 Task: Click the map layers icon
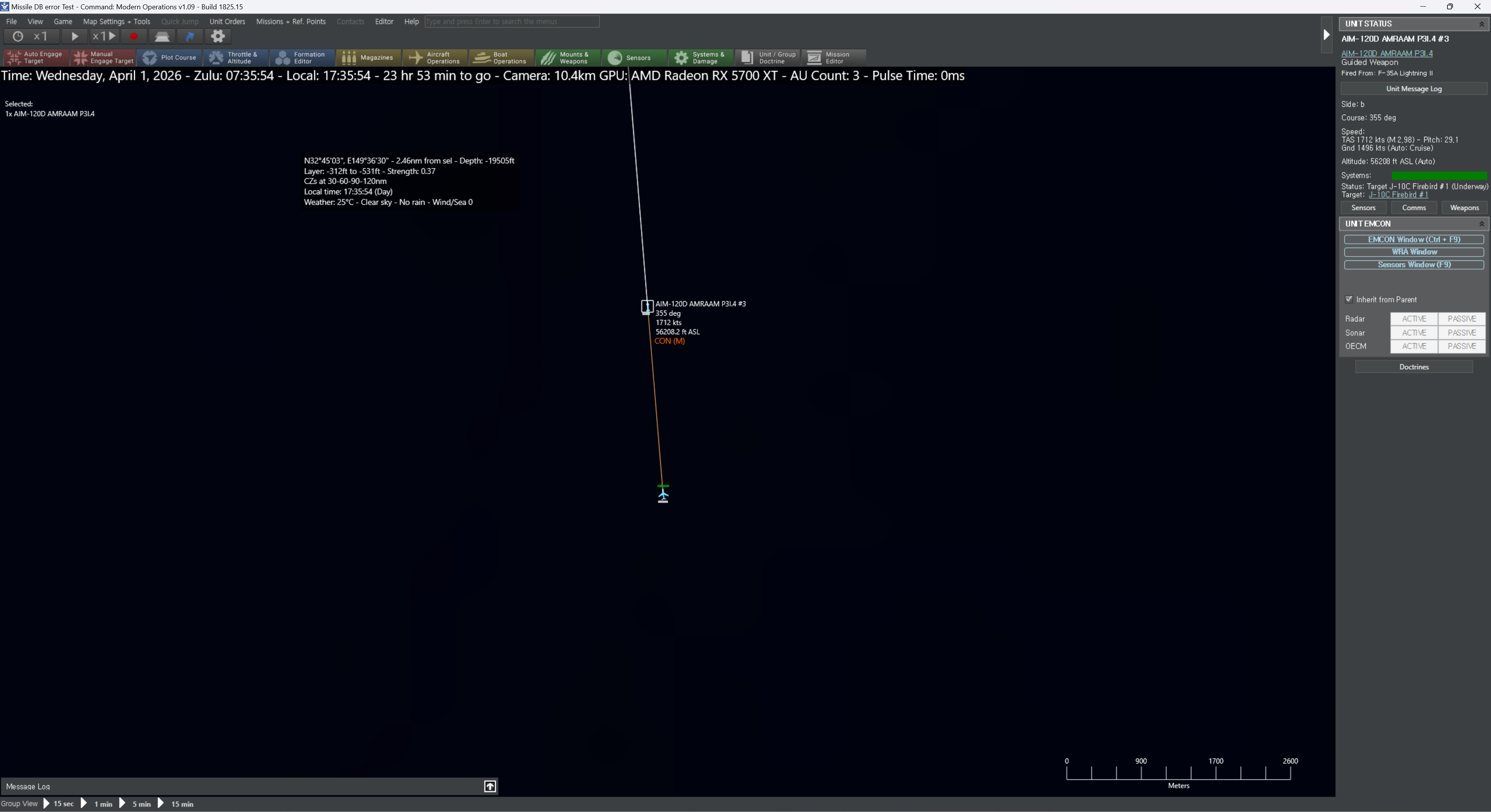[x=162, y=37]
